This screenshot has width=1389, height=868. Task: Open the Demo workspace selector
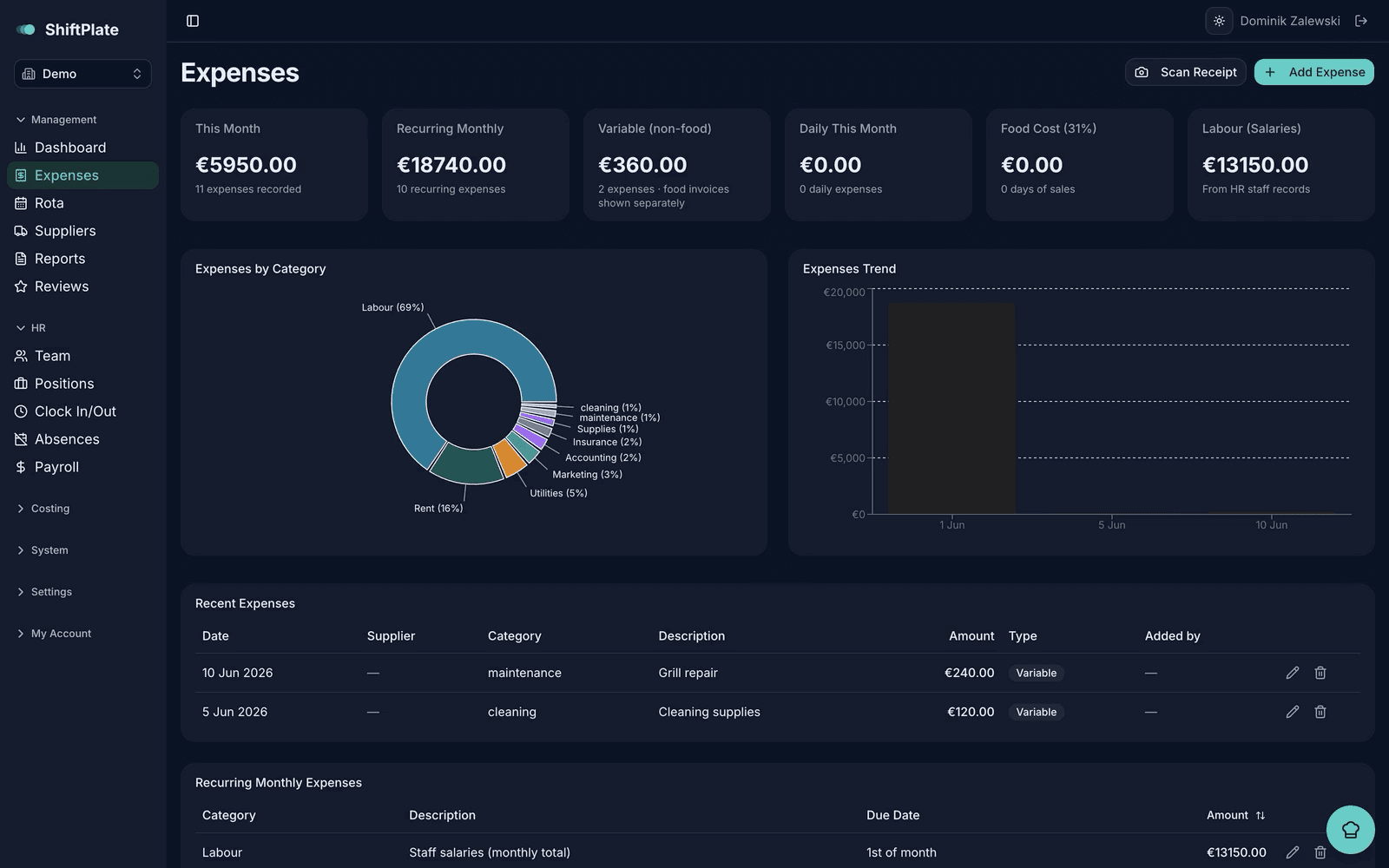tap(82, 74)
